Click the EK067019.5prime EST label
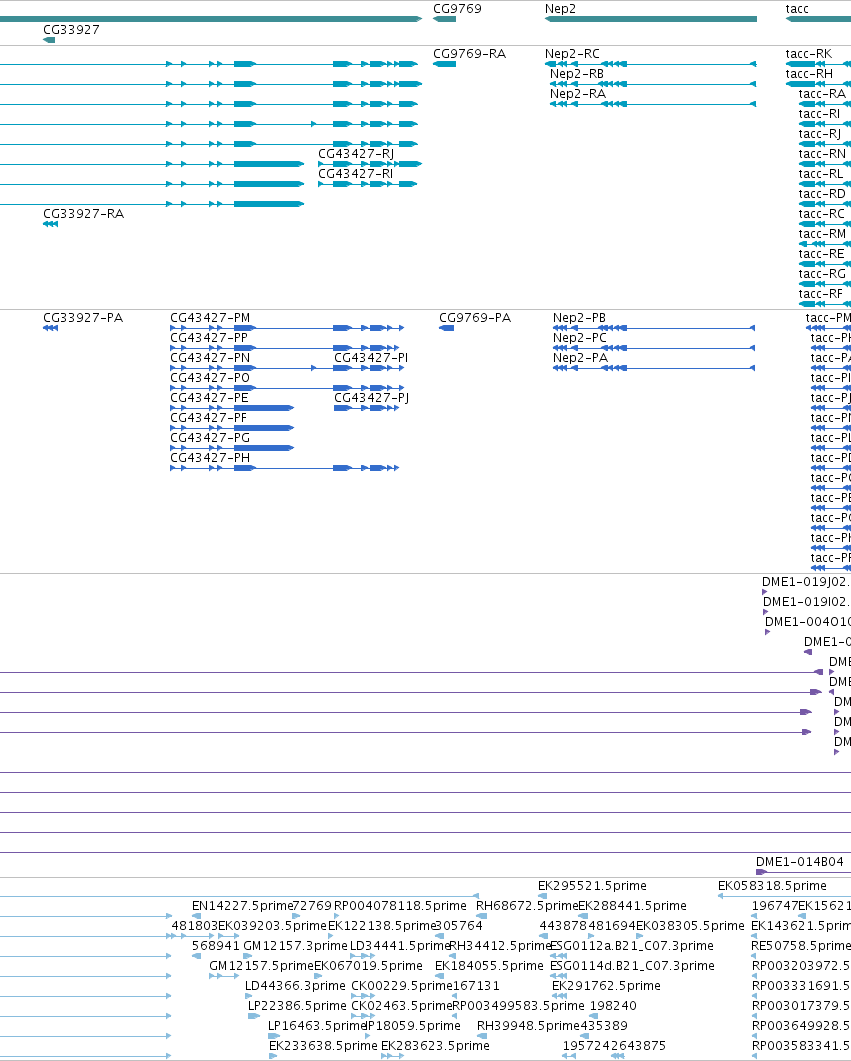 [369, 966]
